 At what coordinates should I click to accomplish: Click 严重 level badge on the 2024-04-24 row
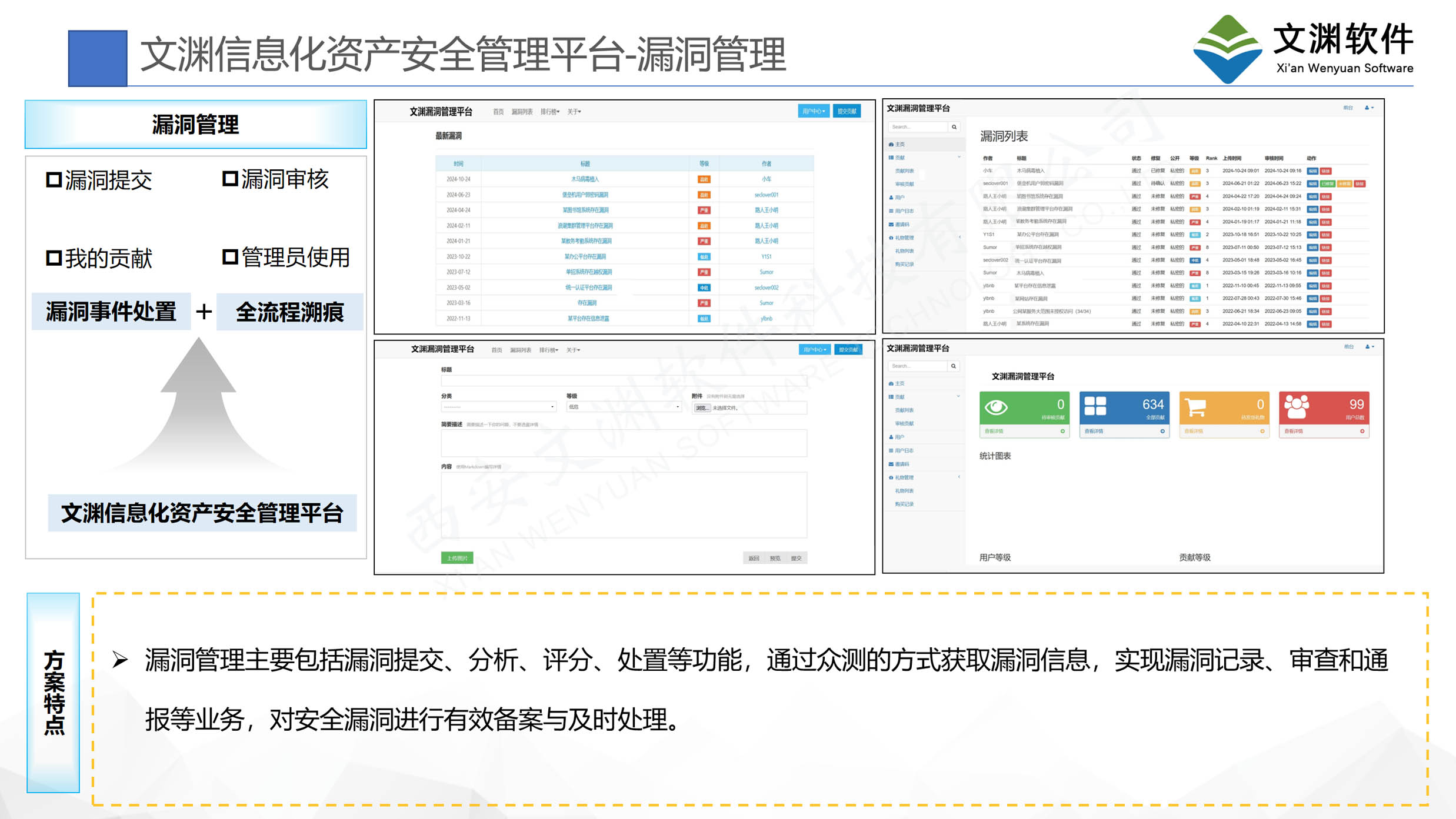click(704, 210)
